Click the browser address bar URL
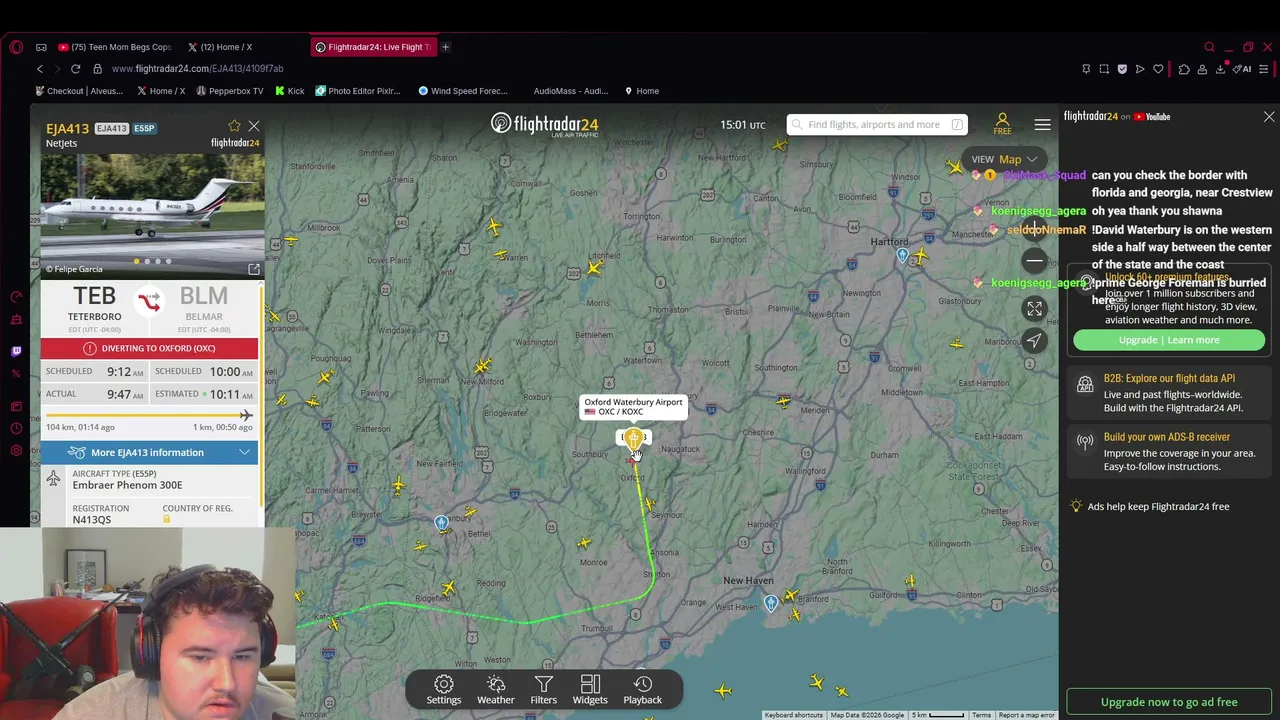Screen dimensions: 1280x720 [x=197, y=69]
